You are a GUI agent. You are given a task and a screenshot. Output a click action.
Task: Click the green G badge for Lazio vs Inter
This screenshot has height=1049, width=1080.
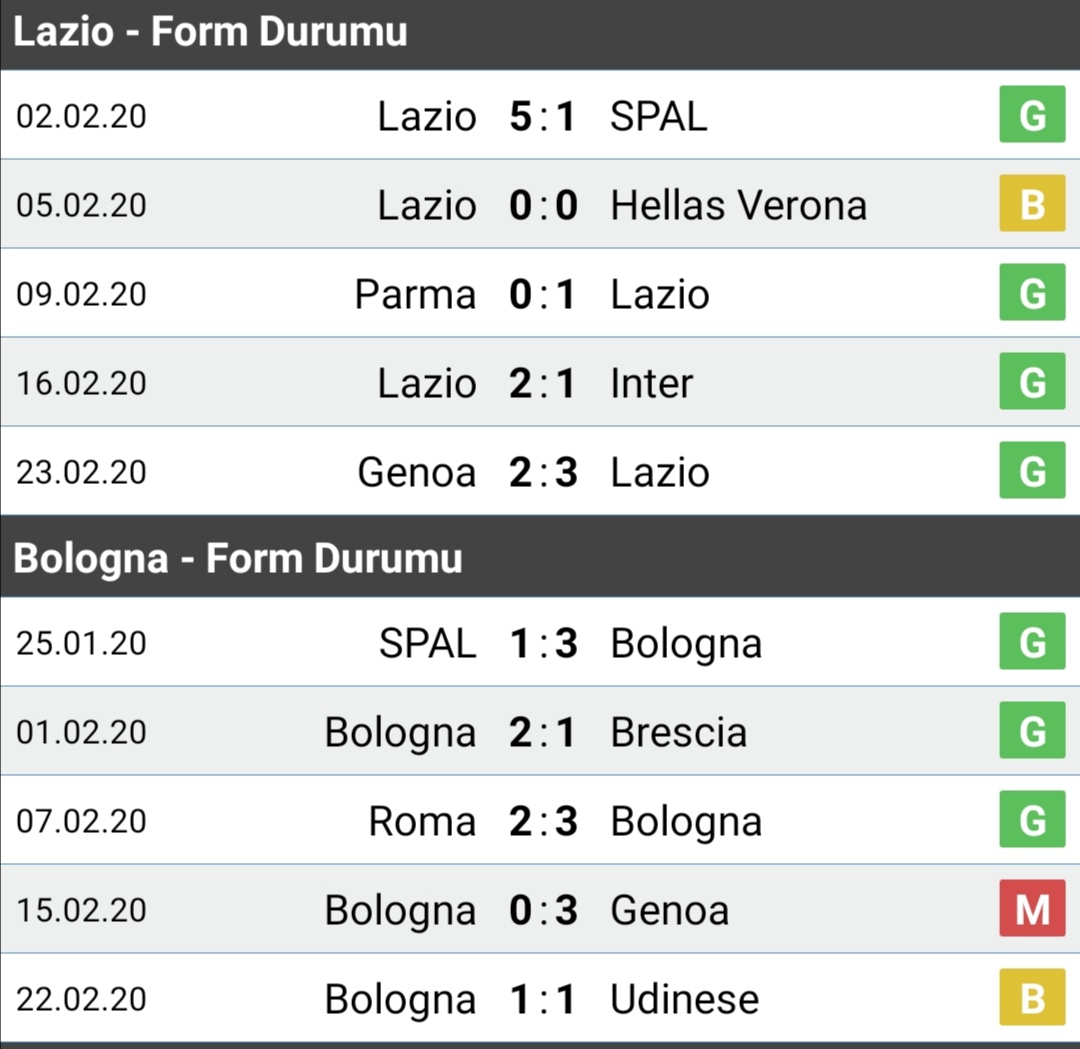pyautogui.click(x=1032, y=381)
